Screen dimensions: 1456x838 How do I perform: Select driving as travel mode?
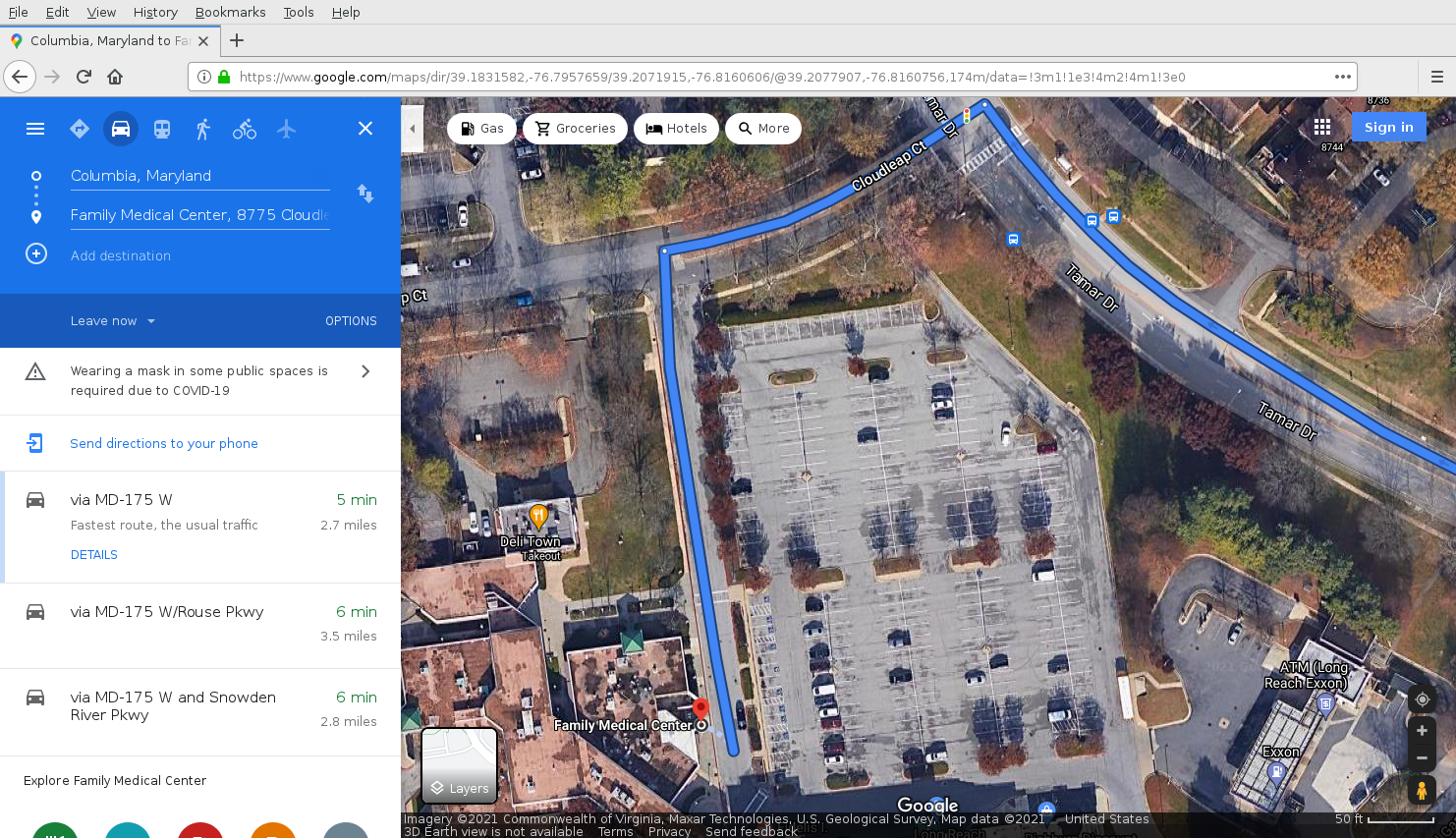coord(121,129)
